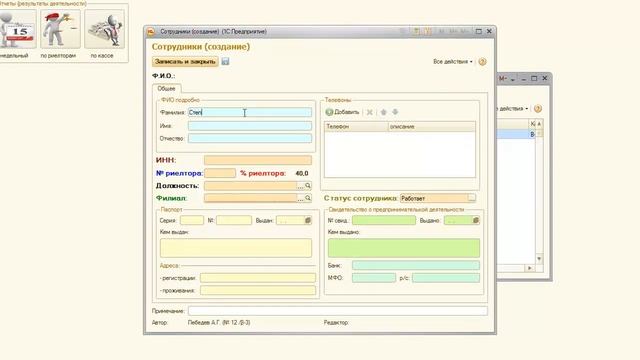Switch to the Общее tab
The image size is (640, 360).
(x=167, y=89)
